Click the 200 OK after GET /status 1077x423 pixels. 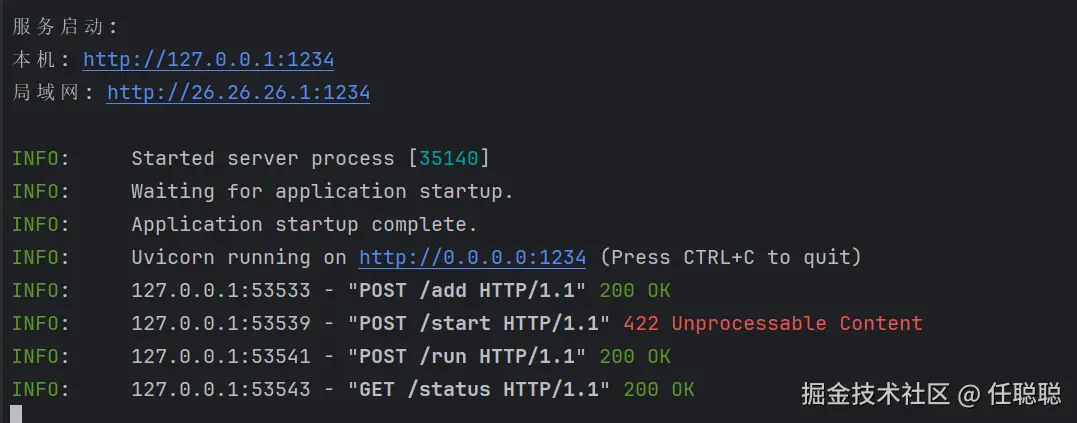[658, 389]
